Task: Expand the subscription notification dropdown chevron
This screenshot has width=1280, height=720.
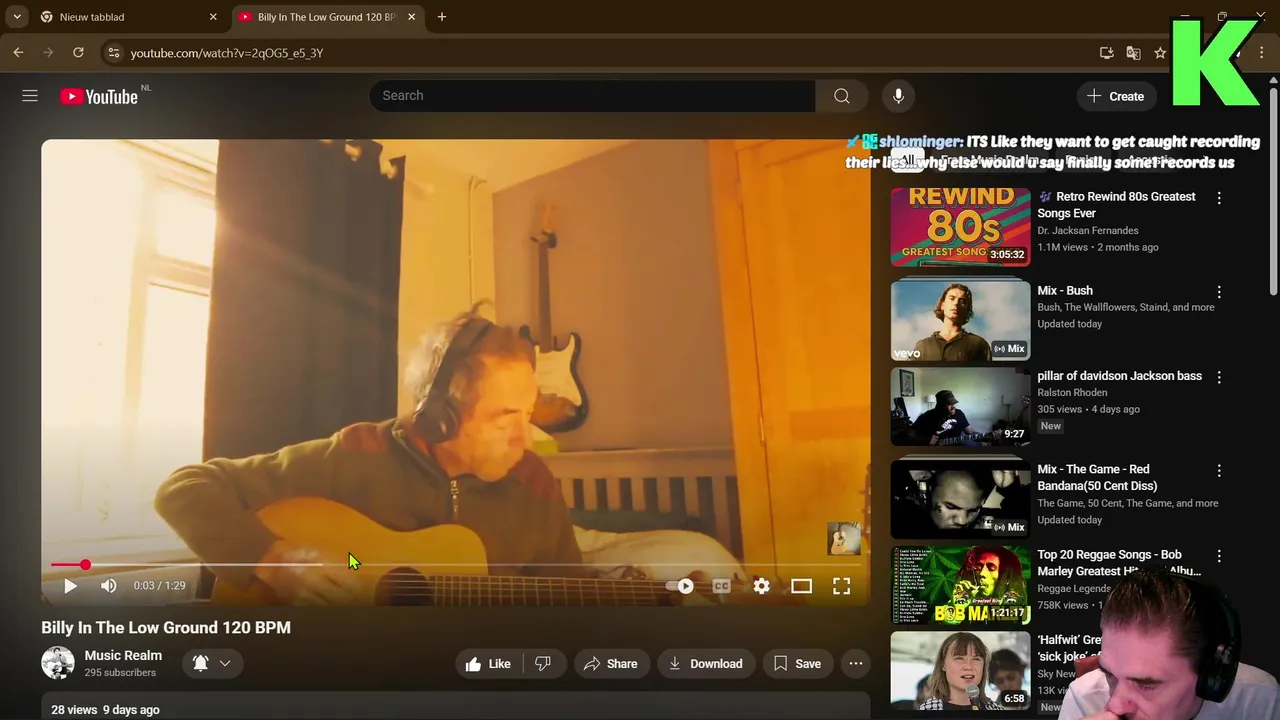Action: 225,663
